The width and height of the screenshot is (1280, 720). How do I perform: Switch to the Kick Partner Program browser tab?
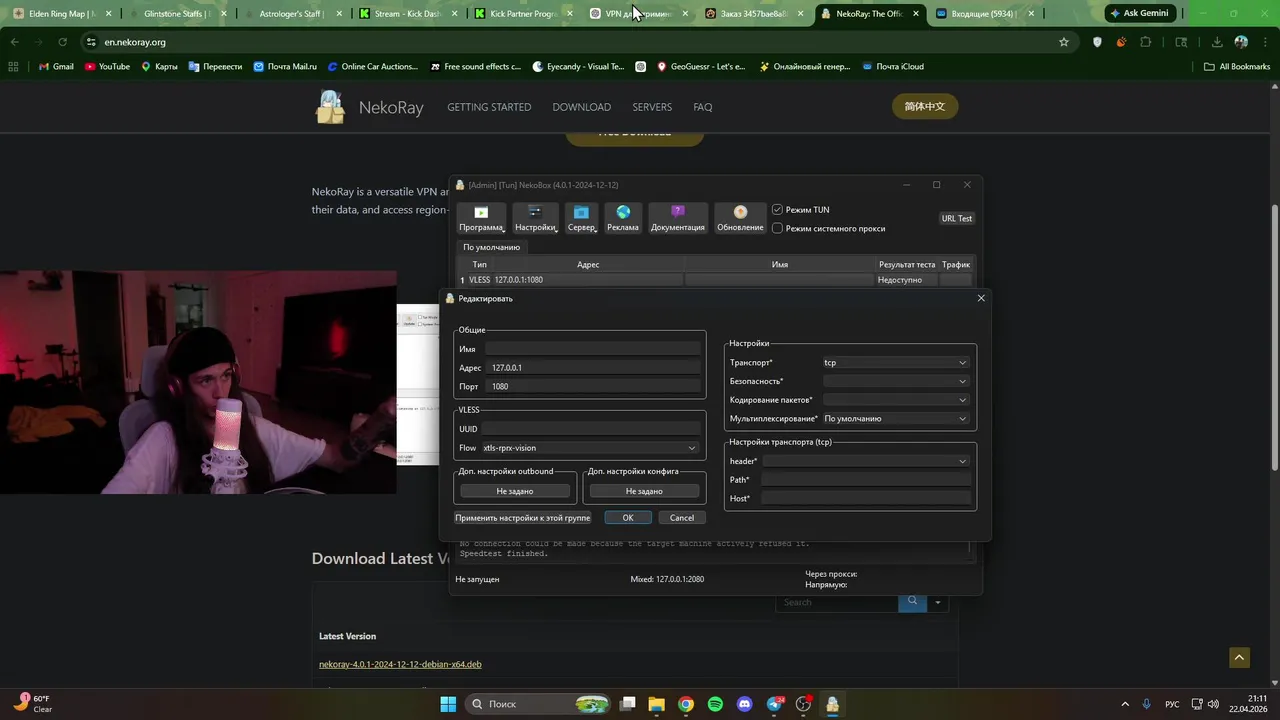(x=522, y=14)
